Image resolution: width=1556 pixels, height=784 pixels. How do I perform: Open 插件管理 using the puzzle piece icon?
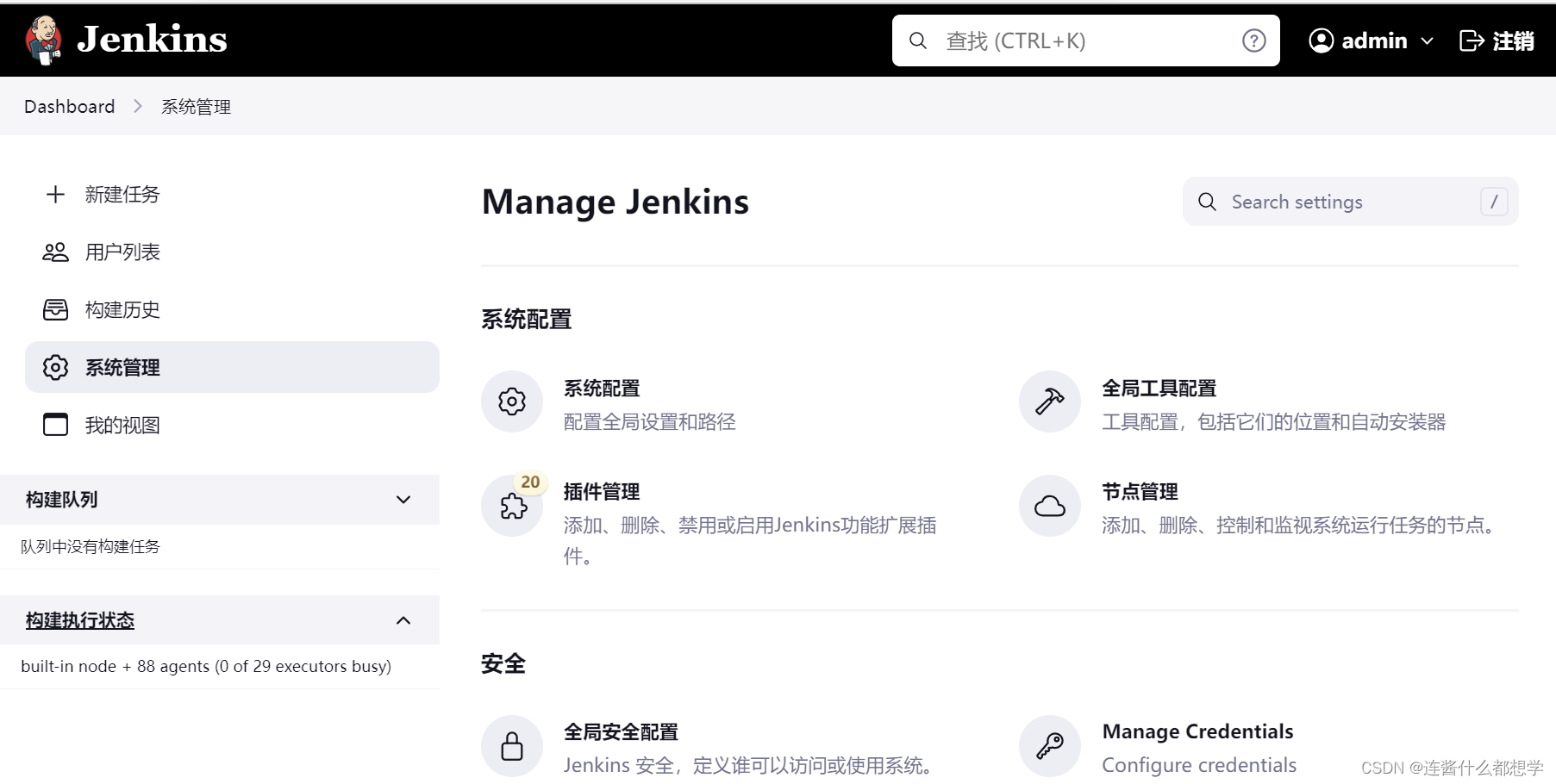point(511,507)
